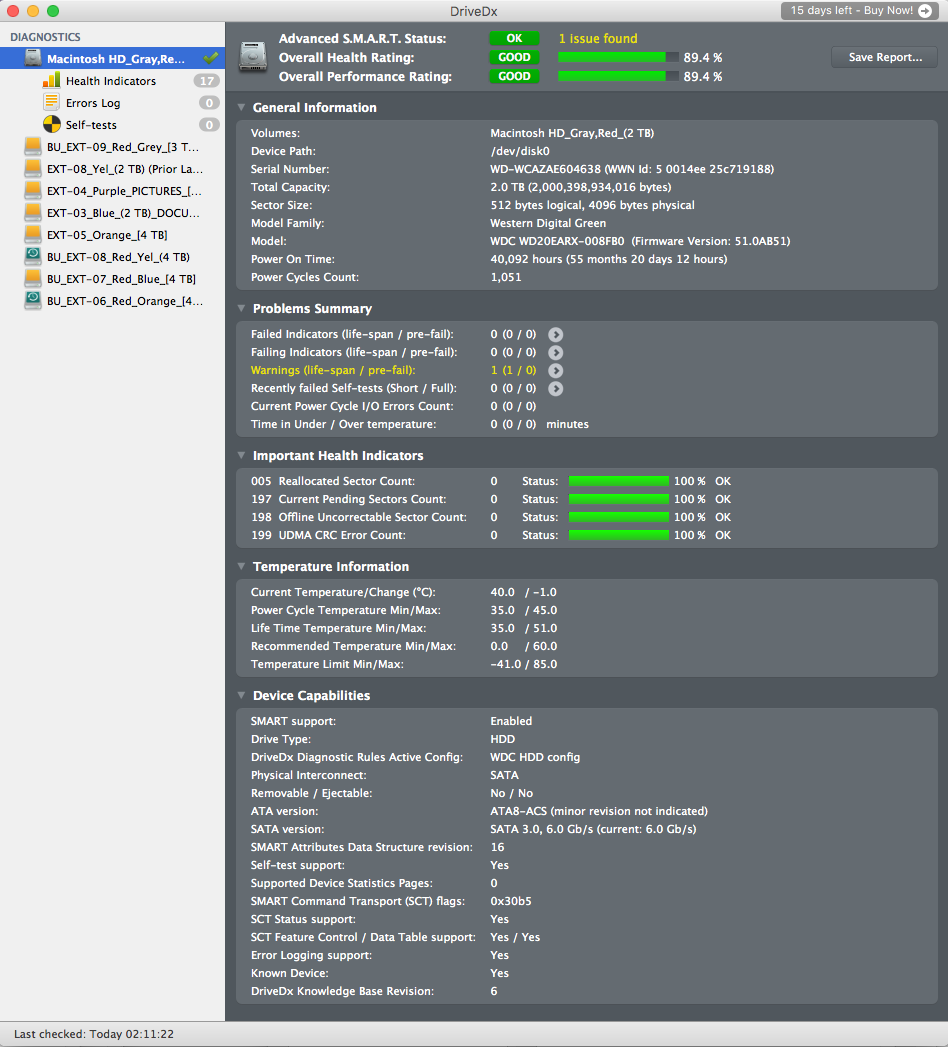Click the '0x30b5' SCT flags value
Screen dimensions: 948x1047
coord(511,901)
